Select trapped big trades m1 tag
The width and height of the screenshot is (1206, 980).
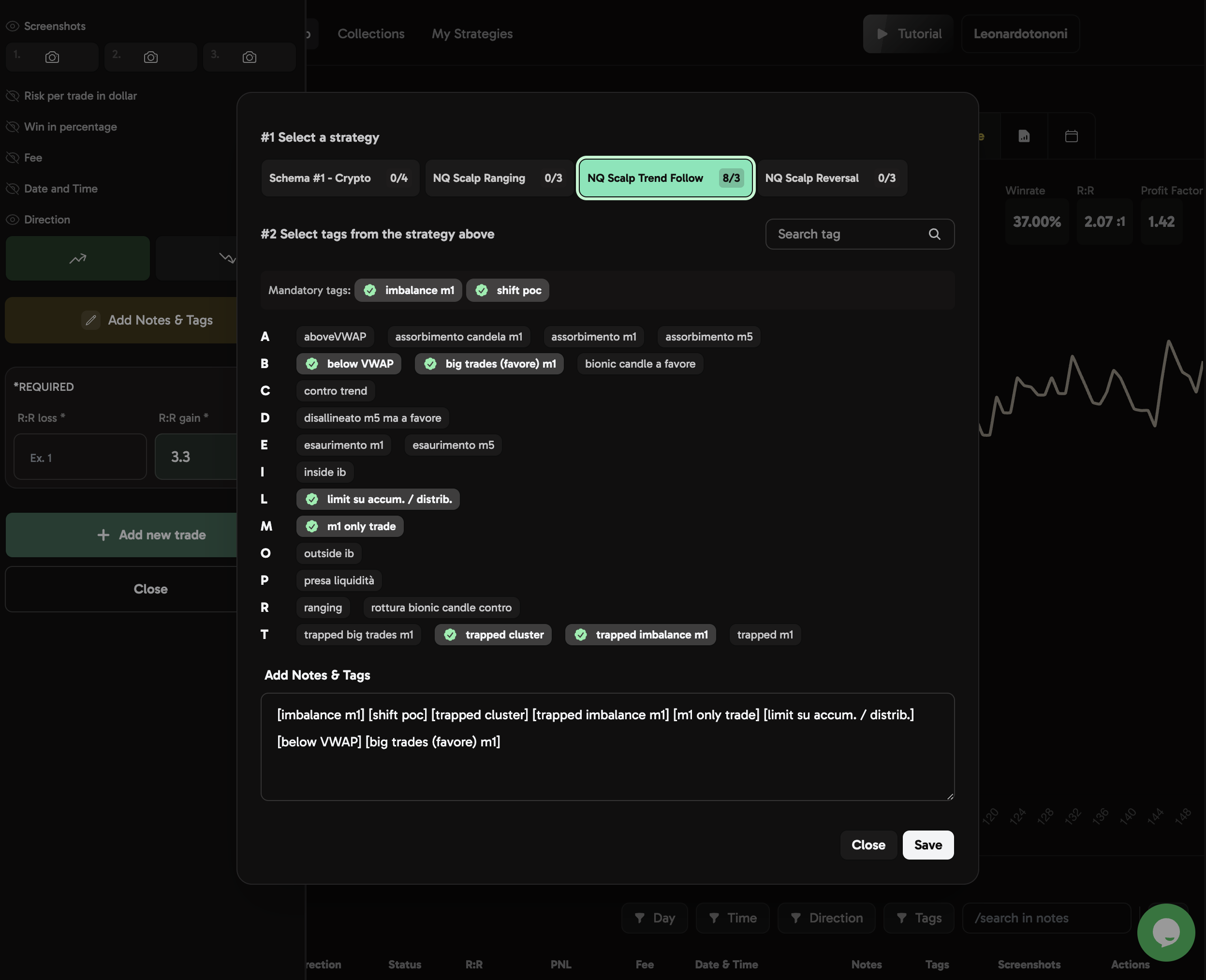(359, 635)
